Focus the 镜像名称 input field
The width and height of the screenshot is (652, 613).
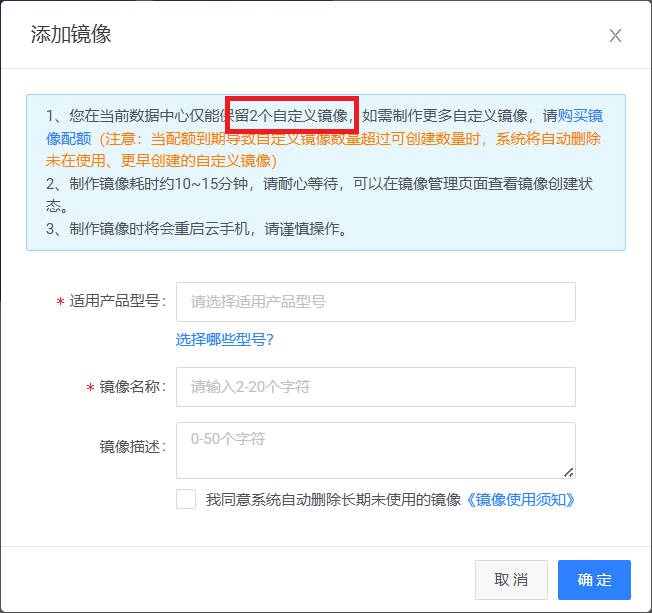pyautogui.click(x=375, y=387)
